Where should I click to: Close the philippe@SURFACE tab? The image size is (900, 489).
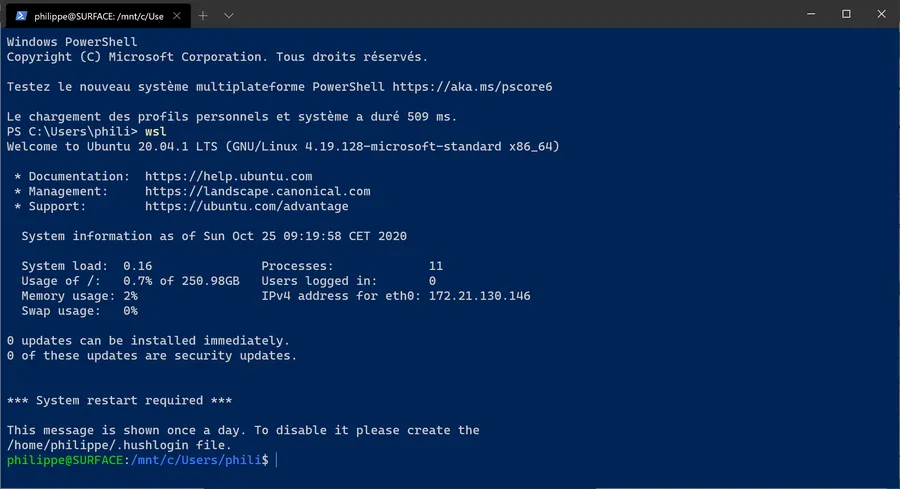(177, 15)
